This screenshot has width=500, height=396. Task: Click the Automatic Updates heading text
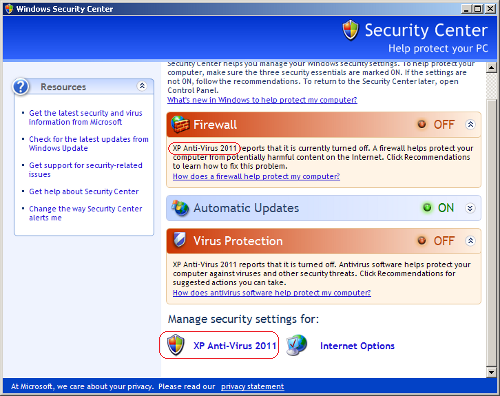(x=246, y=208)
